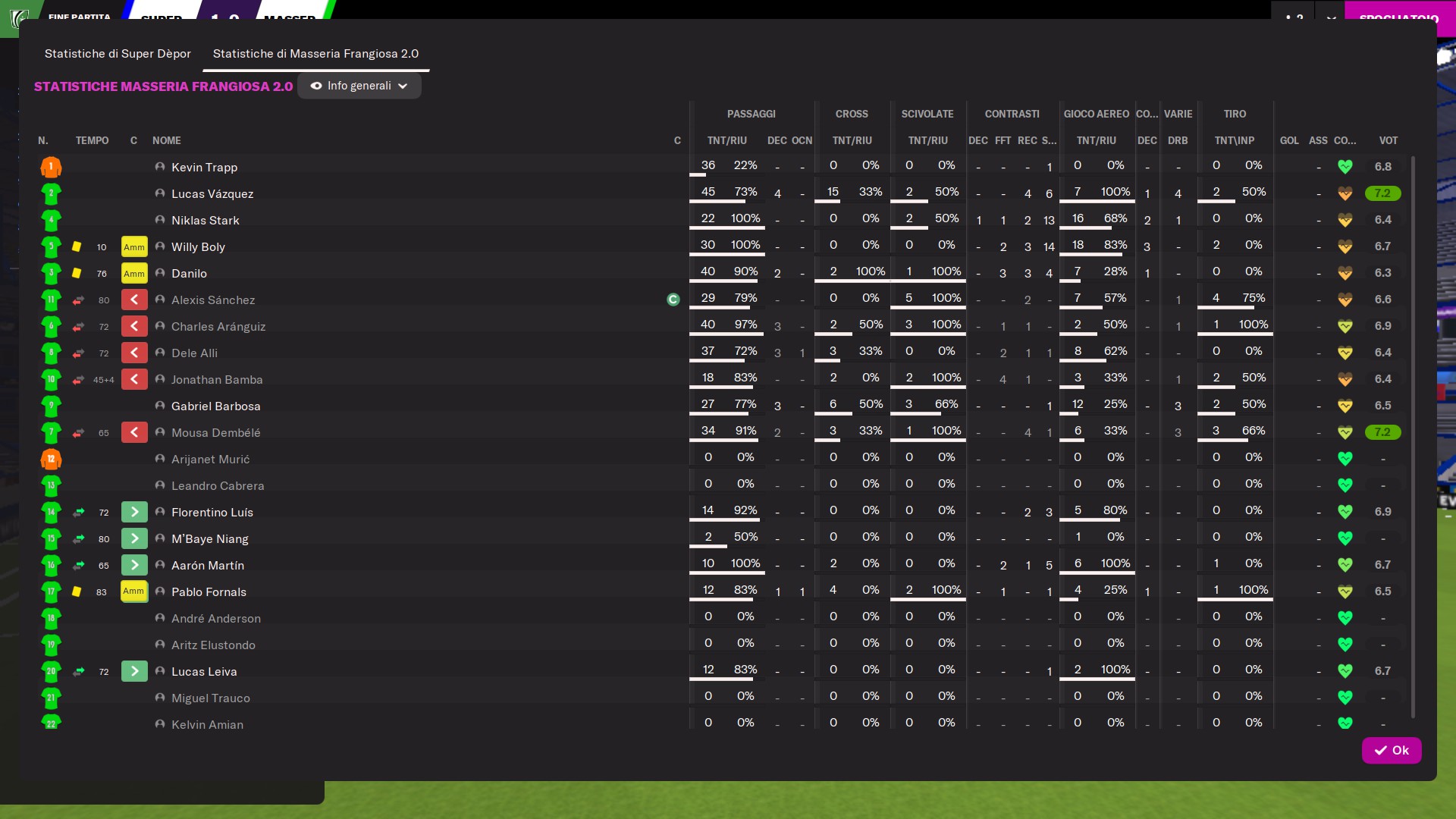This screenshot has height=819, width=1456.
Task: Click Mousa Dembélé's red substituted-off arrow
Action: pyautogui.click(x=134, y=432)
